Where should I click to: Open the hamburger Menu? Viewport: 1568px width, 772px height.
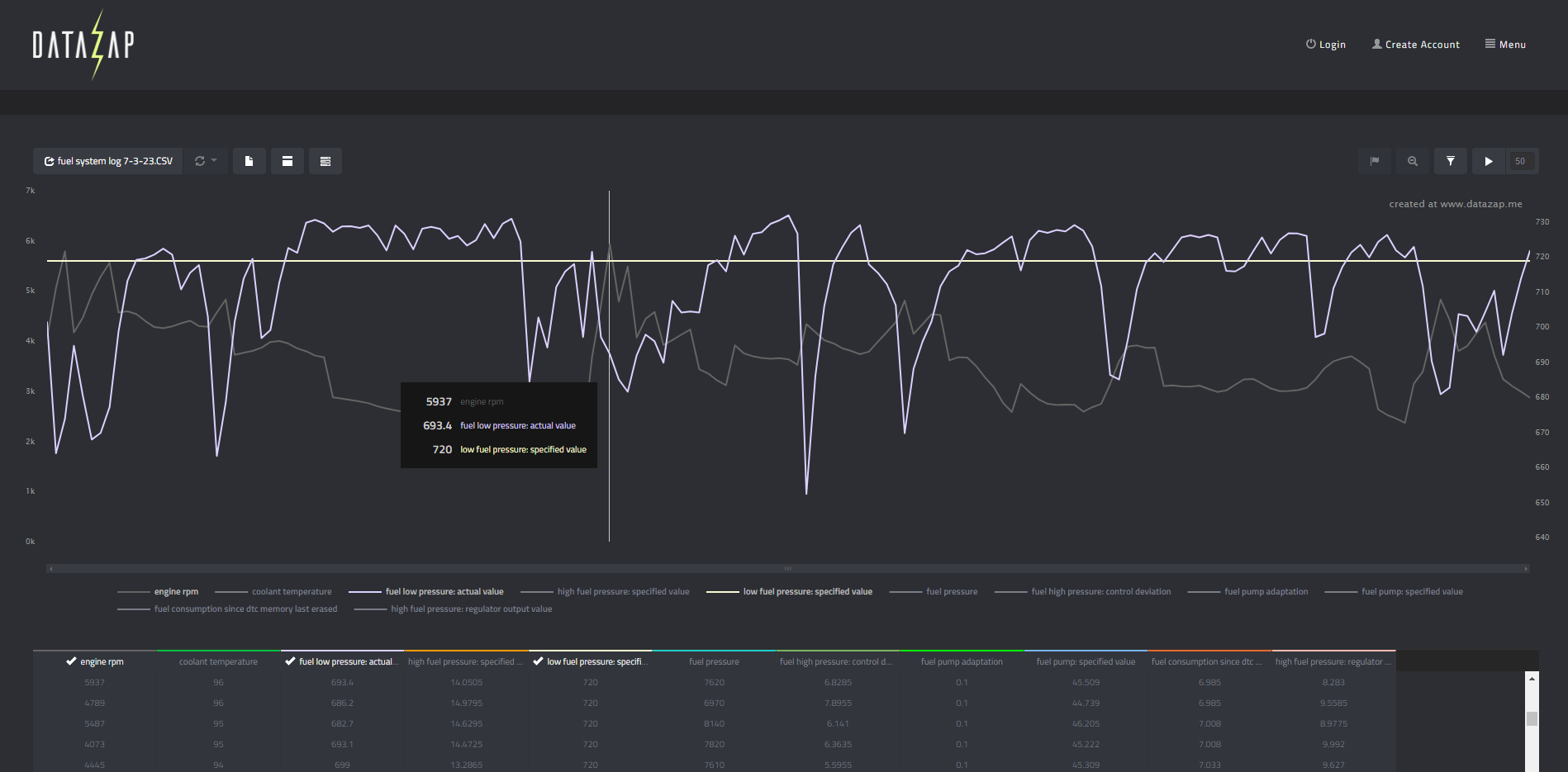(x=1505, y=45)
